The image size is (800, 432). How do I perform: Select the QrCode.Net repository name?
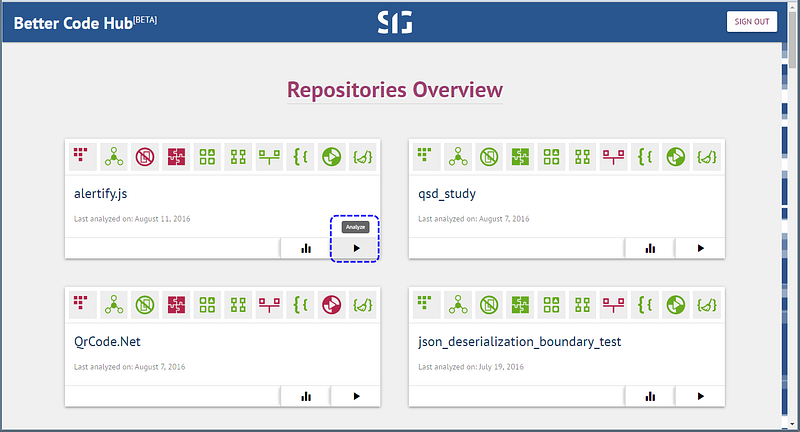pos(107,342)
